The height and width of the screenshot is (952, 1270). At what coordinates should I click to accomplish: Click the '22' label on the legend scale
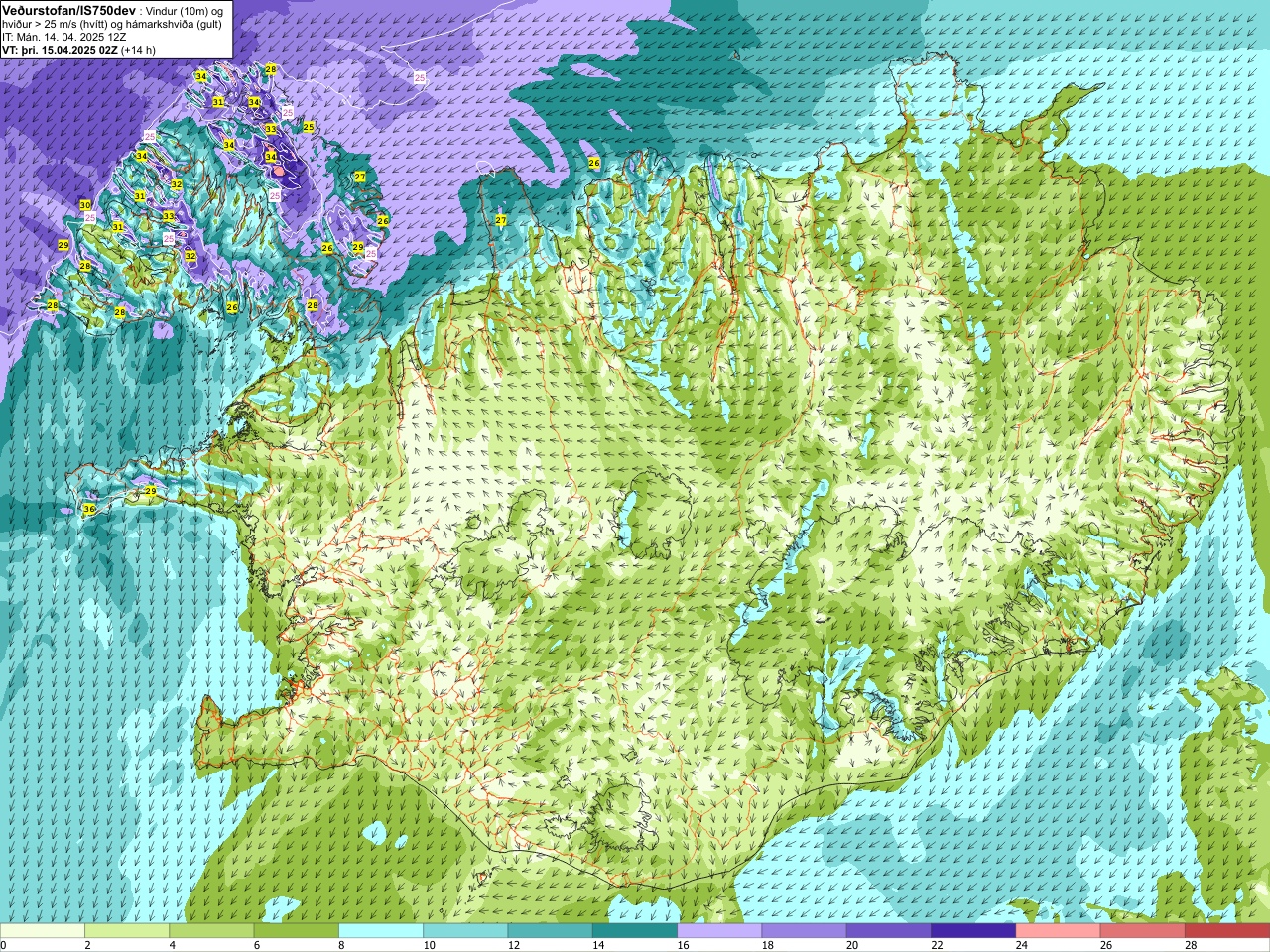click(937, 945)
